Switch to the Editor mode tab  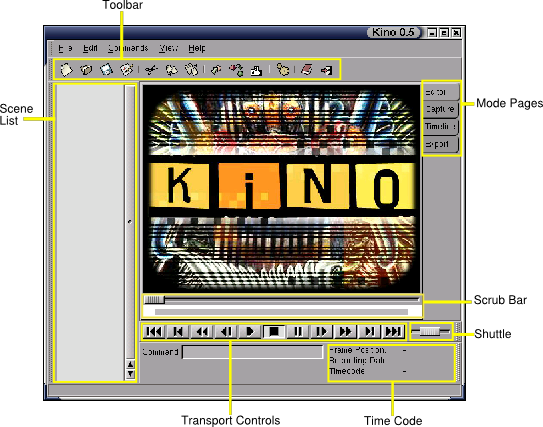pyautogui.click(x=441, y=92)
